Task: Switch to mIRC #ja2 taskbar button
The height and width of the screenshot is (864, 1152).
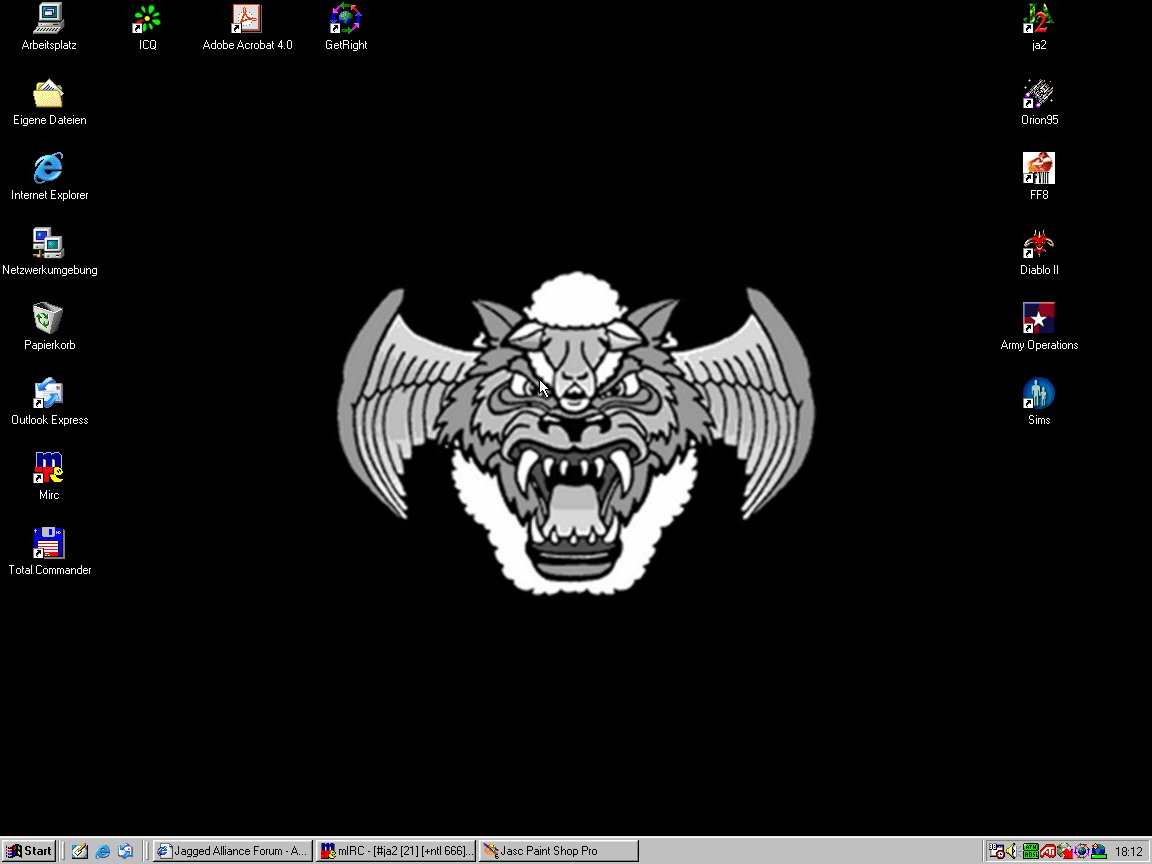Action: 395,851
